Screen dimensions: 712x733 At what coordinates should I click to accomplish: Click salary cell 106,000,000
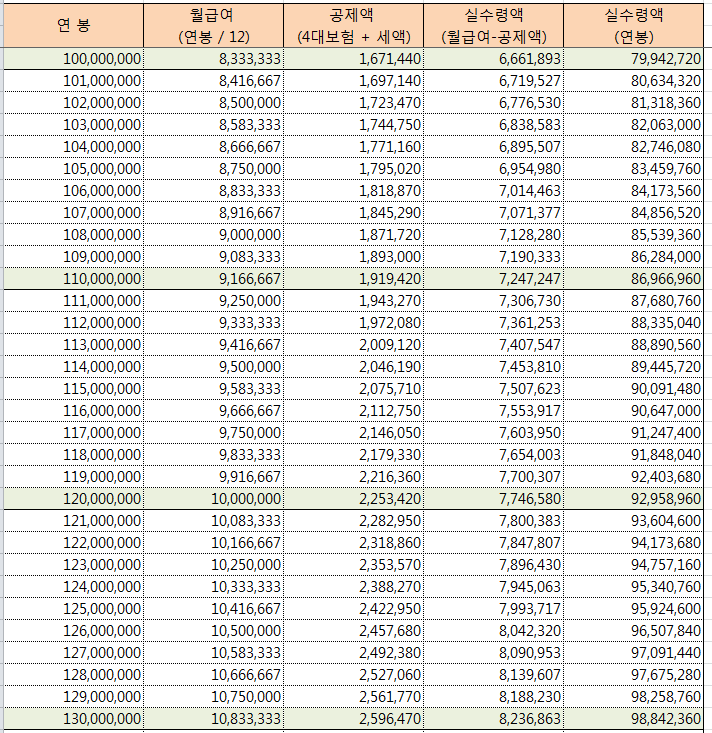pyautogui.click(x=73, y=191)
